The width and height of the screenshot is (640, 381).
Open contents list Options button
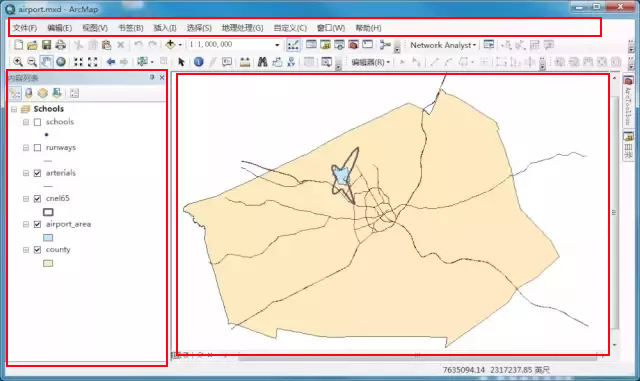click(74, 94)
